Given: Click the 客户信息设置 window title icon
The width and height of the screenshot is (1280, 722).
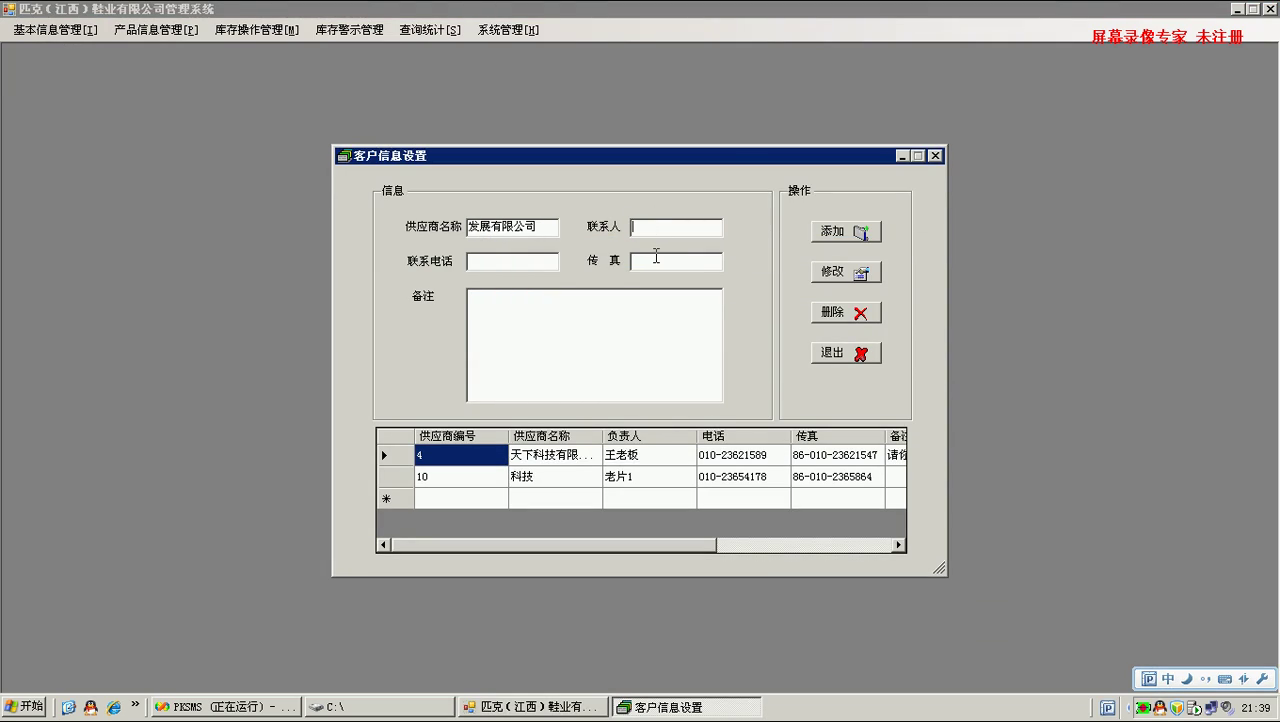Looking at the screenshot, I should [x=344, y=156].
